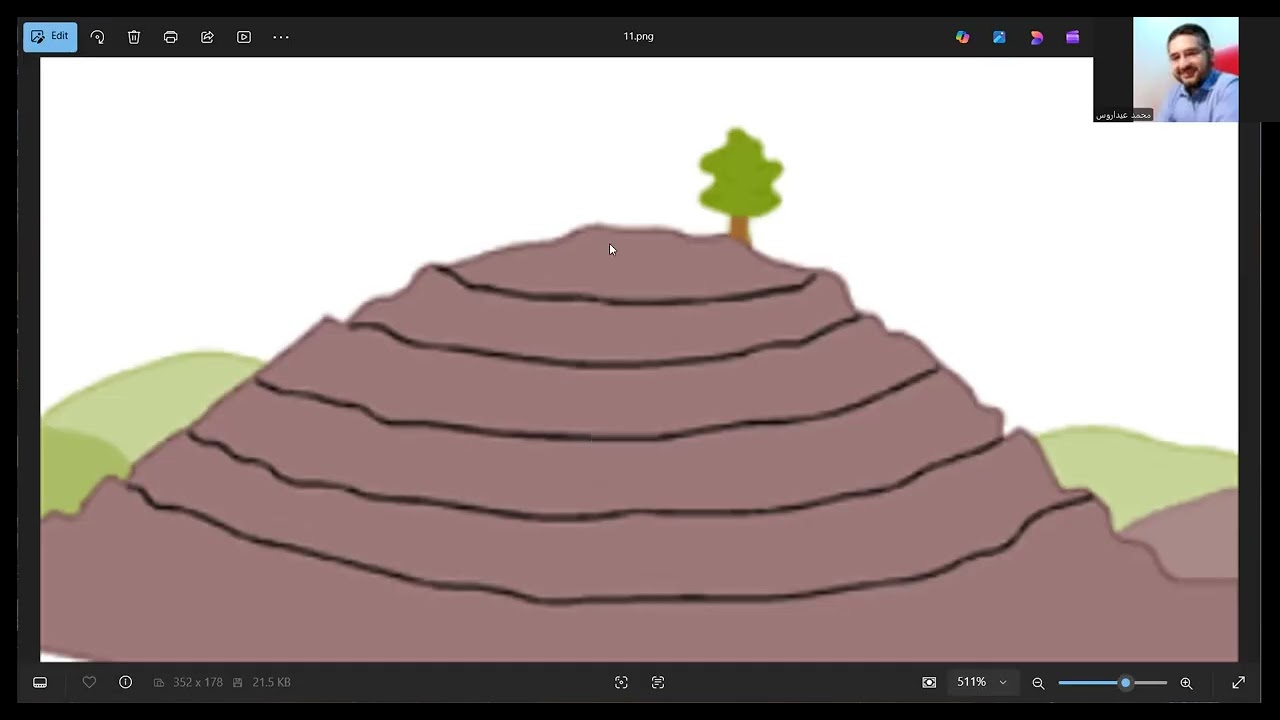Share the image via share icon

[x=207, y=37]
